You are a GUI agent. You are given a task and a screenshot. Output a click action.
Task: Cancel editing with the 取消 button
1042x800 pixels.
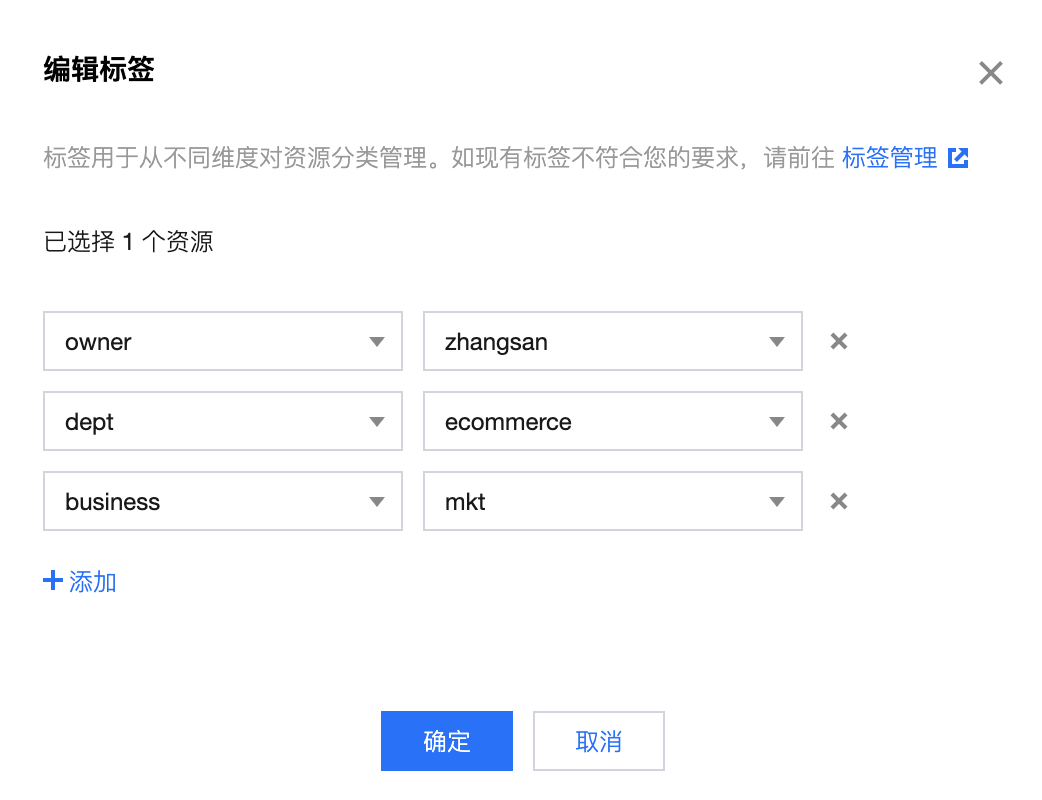click(x=599, y=741)
